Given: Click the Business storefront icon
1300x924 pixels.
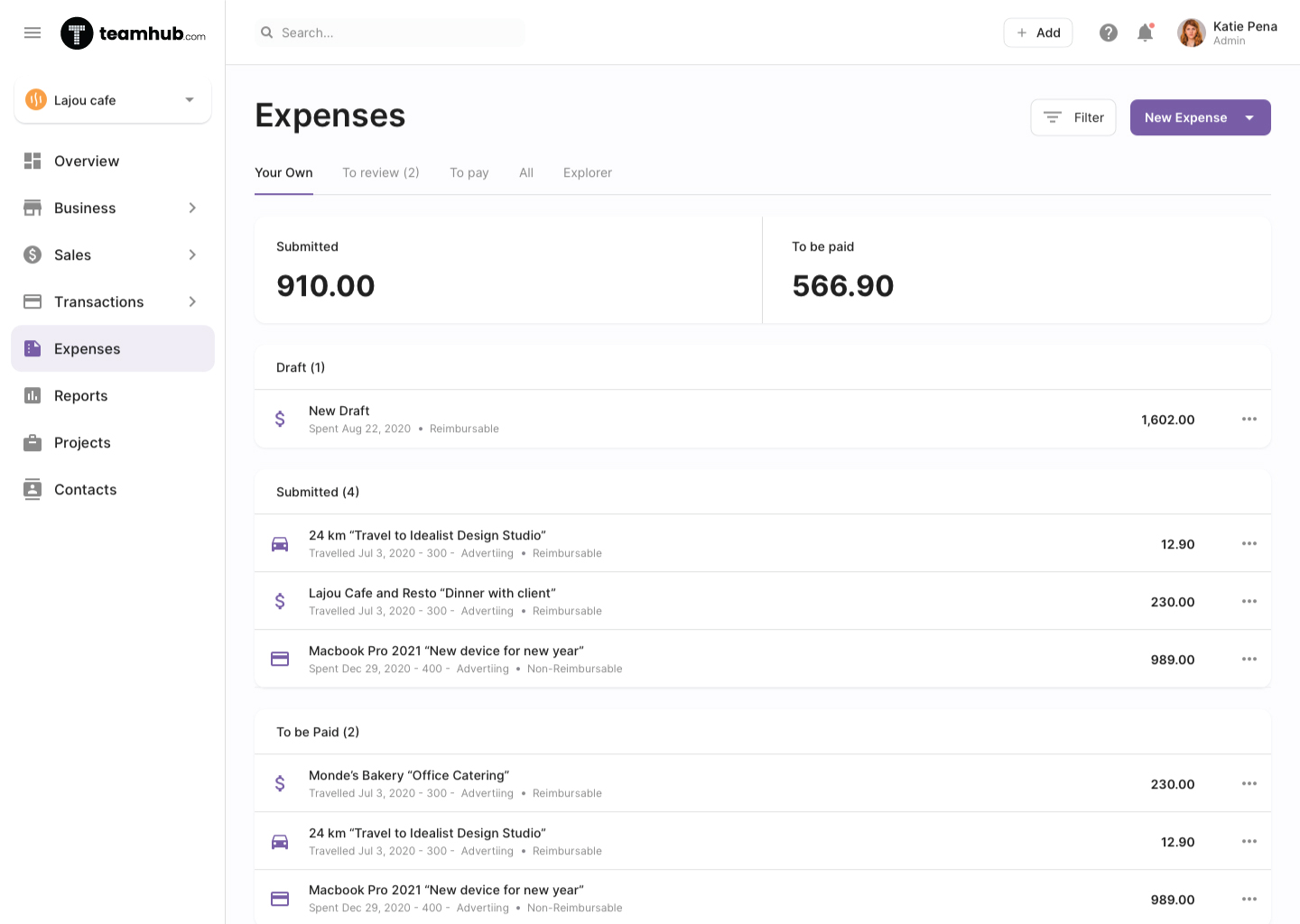Looking at the screenshot, I should pos(32,208).
